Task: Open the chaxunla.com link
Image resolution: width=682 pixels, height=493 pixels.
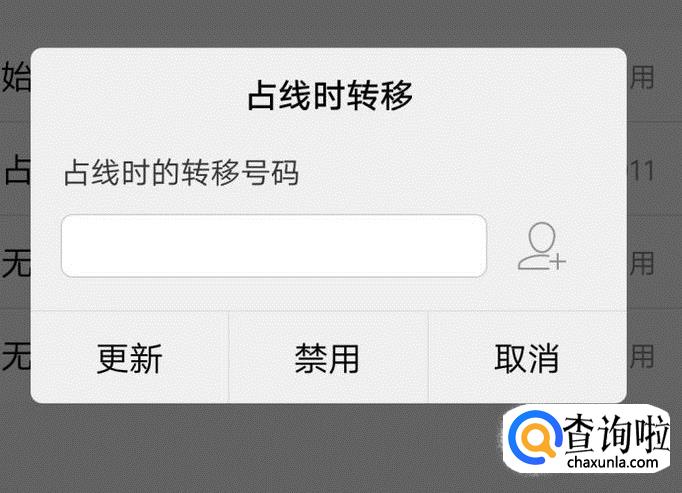Action: point(612,462)
